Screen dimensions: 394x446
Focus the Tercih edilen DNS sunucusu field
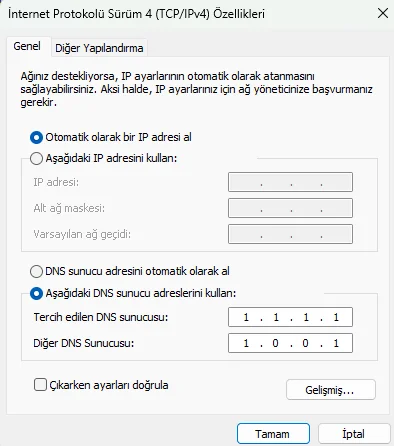point(290,317)
